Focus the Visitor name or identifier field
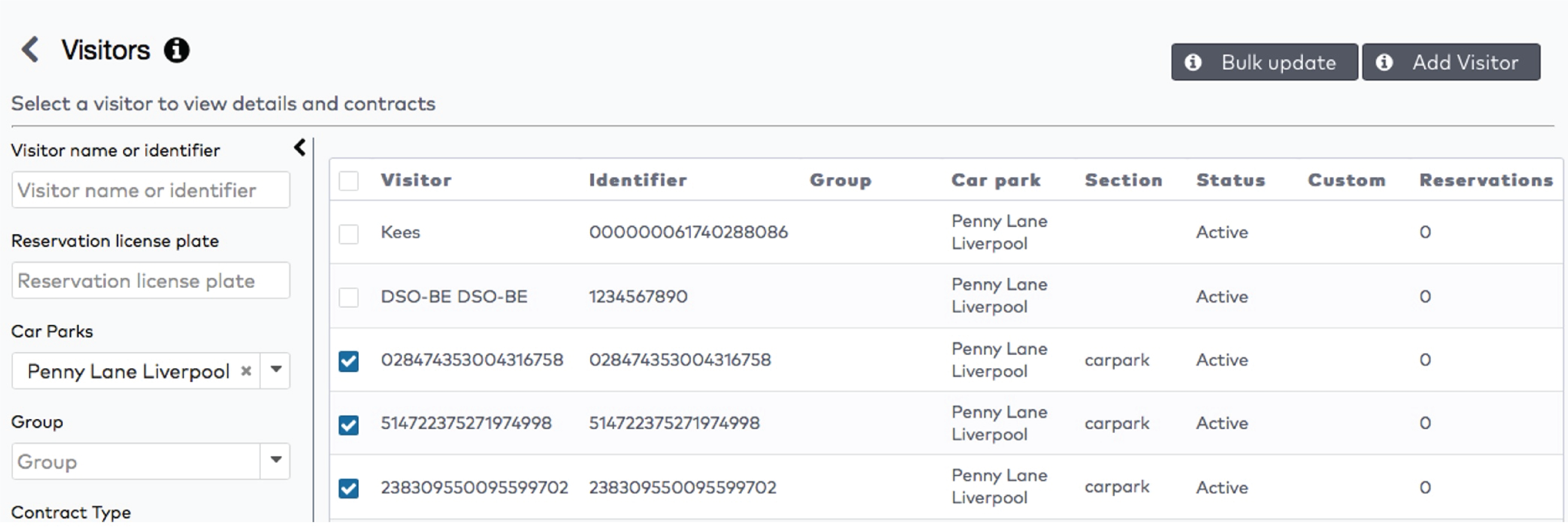 click(150, 190)
